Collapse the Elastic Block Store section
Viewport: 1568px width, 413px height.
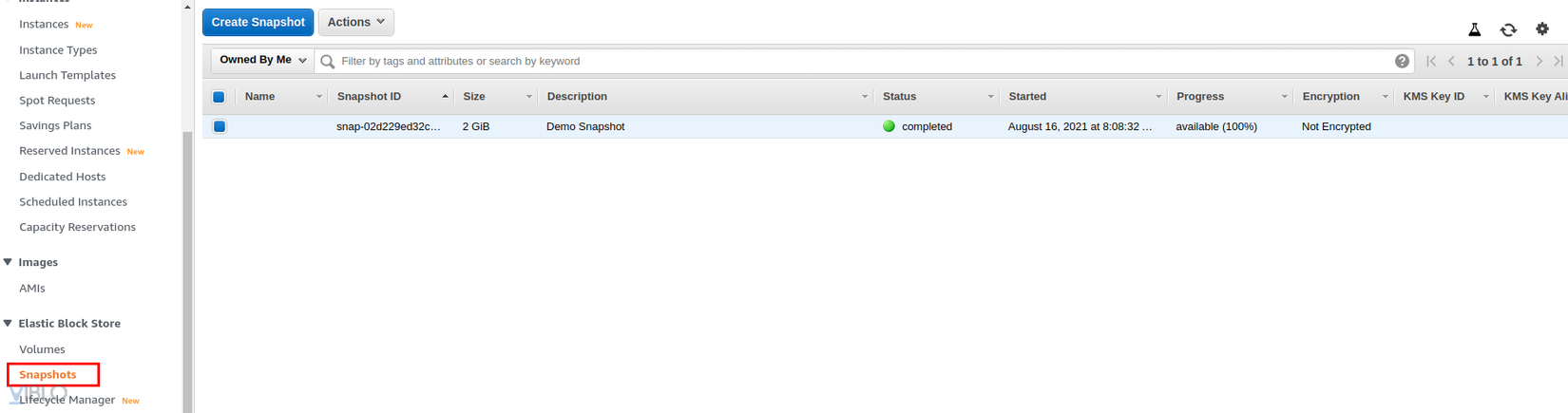9,324
